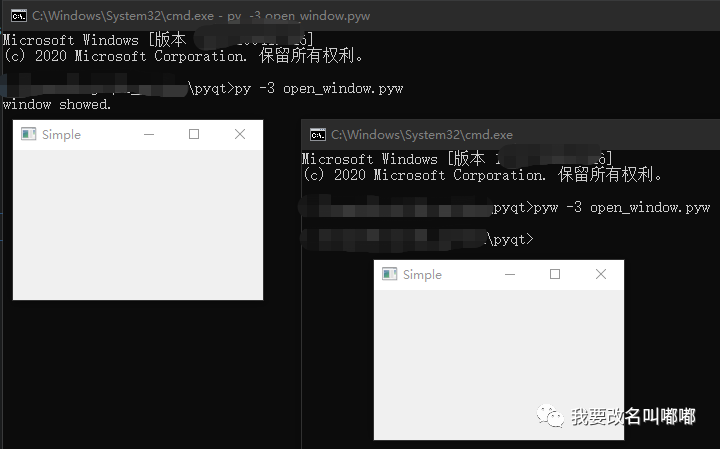
Task: Maximize the Simple window over the pyw console
Action: [555, 274]
